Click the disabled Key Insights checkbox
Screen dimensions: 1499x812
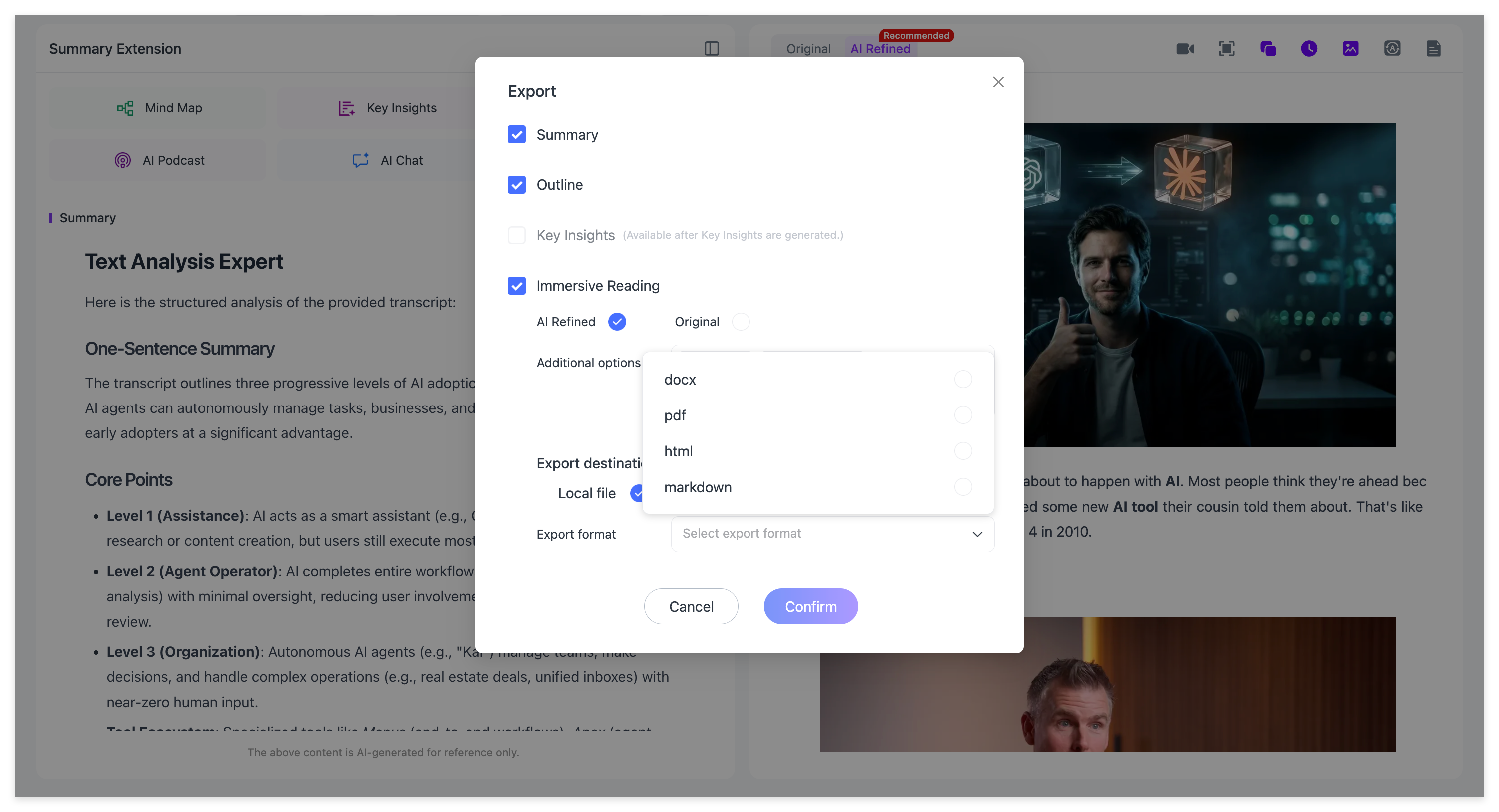(516, 235)
